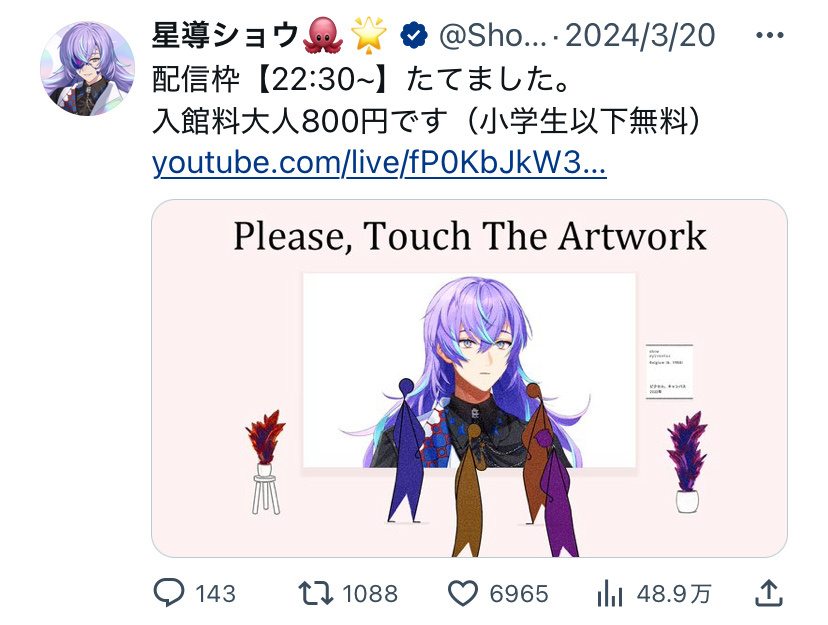Click the @Sho... username handle

point(492,36)
